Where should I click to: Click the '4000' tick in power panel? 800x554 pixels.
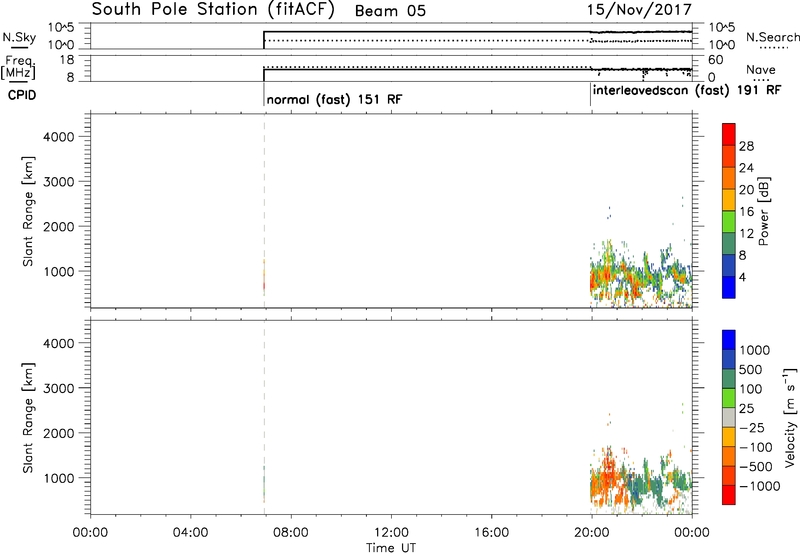pos(58,137)
